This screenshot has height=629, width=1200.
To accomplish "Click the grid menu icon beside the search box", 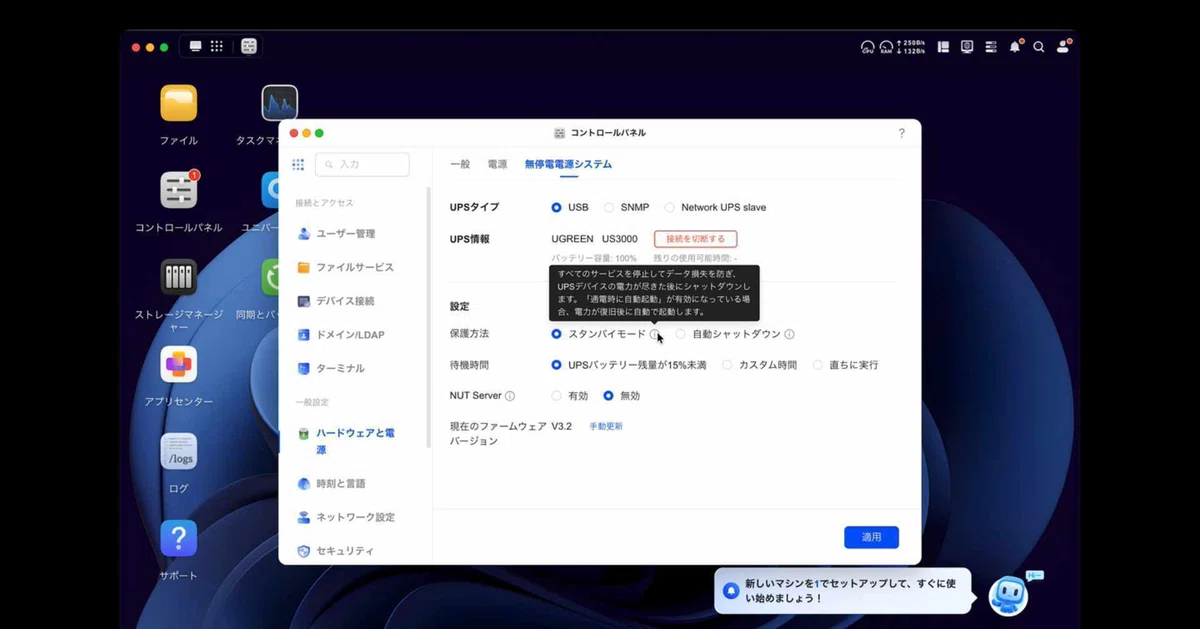I will tap(298, 165).
